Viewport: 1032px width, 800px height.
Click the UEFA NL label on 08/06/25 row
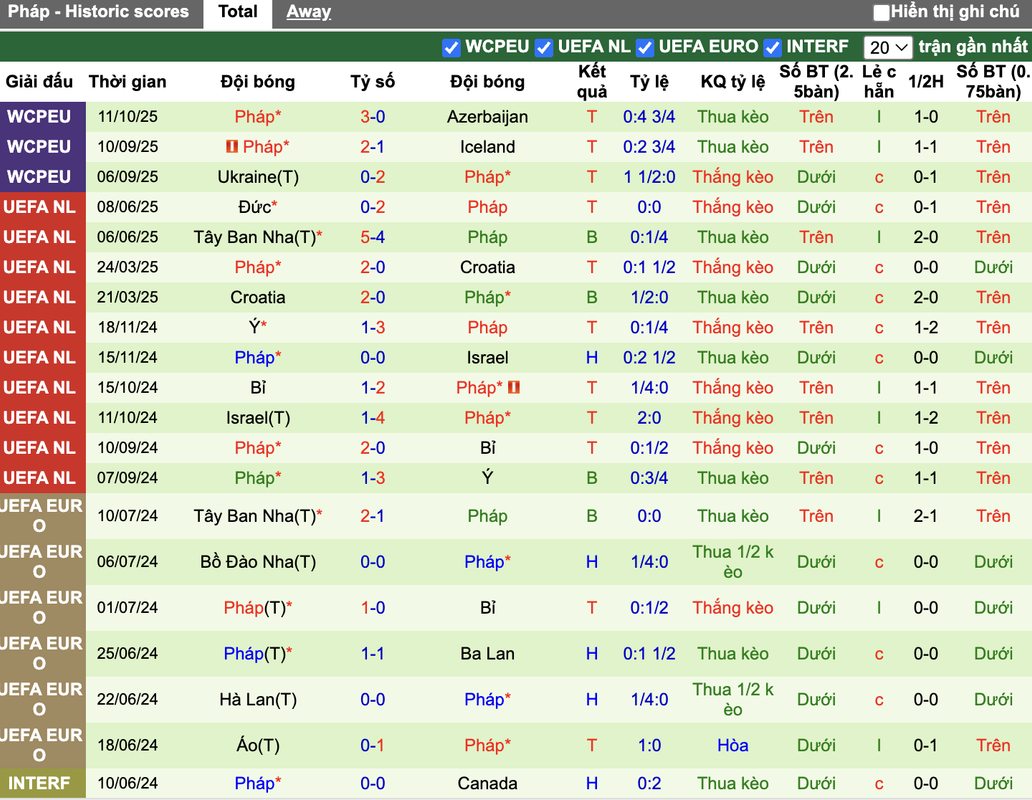coord(39,207)
